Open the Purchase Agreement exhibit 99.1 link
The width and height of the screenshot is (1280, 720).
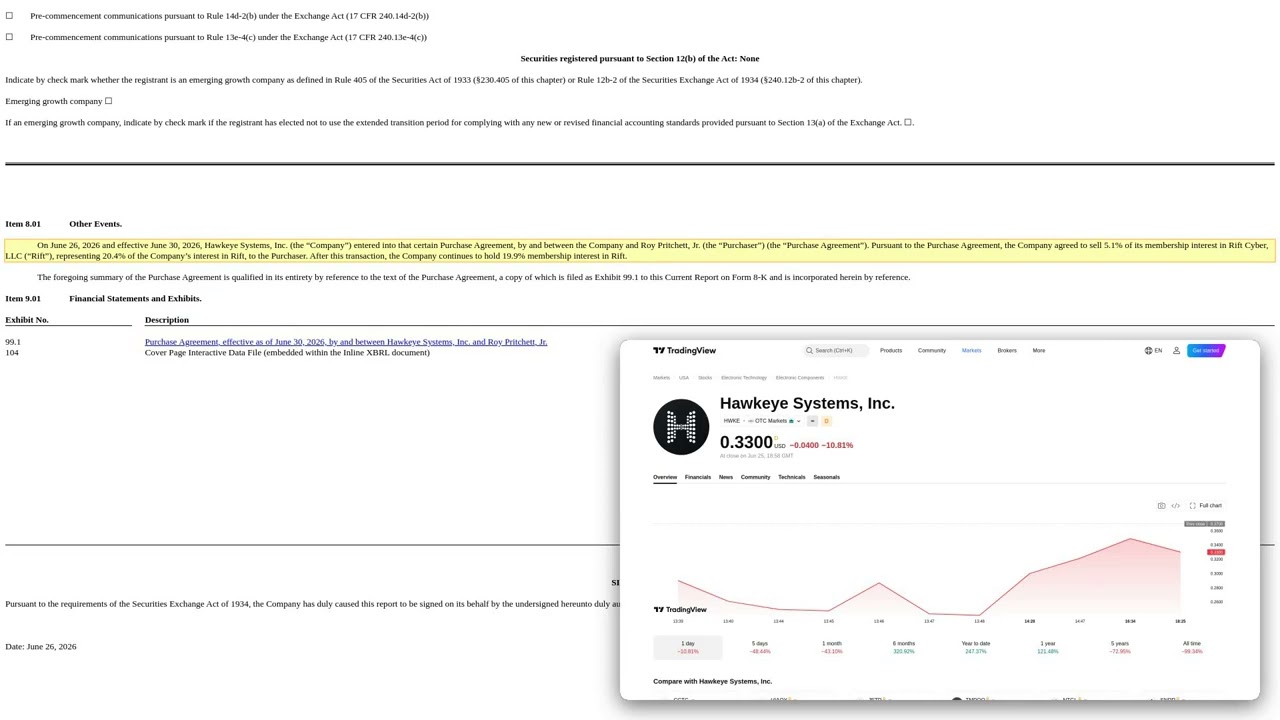[346, 342]
